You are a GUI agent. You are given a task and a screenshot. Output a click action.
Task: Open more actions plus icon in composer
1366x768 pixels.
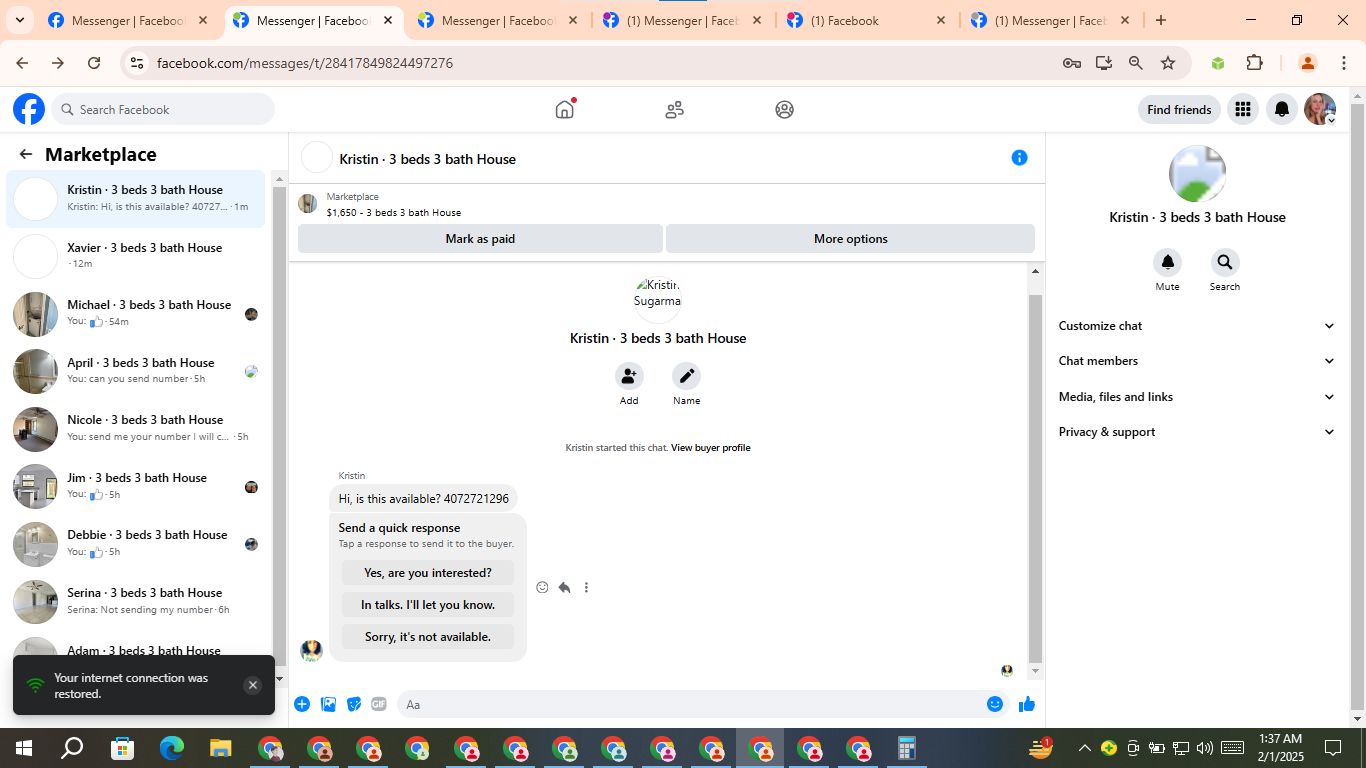(x=302, y=704)
